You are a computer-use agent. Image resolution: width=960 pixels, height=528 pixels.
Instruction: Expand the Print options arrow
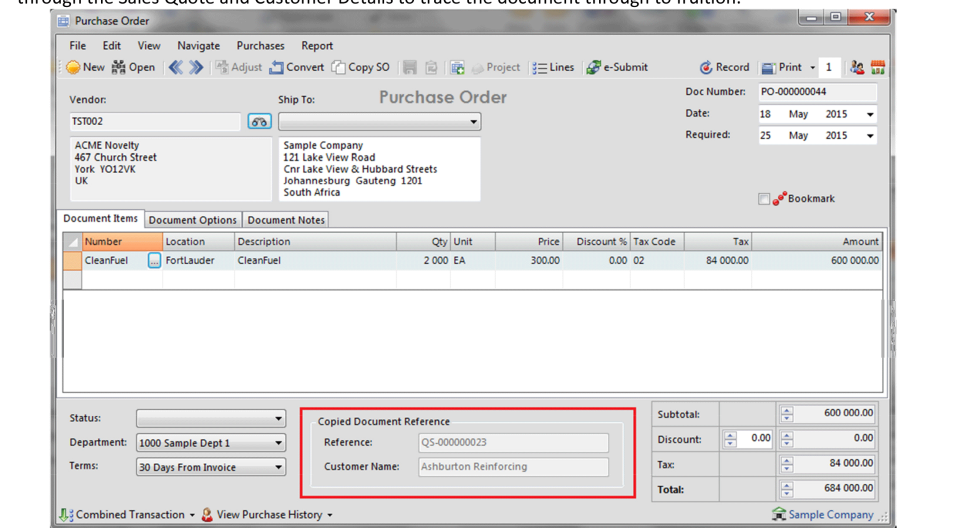pos(812,68)
